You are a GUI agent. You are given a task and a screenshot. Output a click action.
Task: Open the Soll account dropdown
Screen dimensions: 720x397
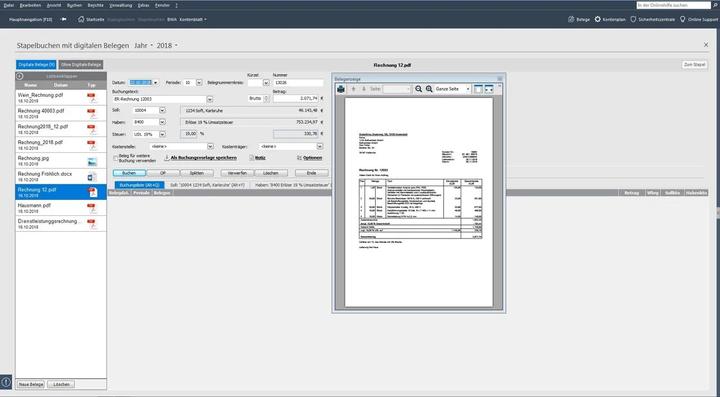tap(162, 110)
